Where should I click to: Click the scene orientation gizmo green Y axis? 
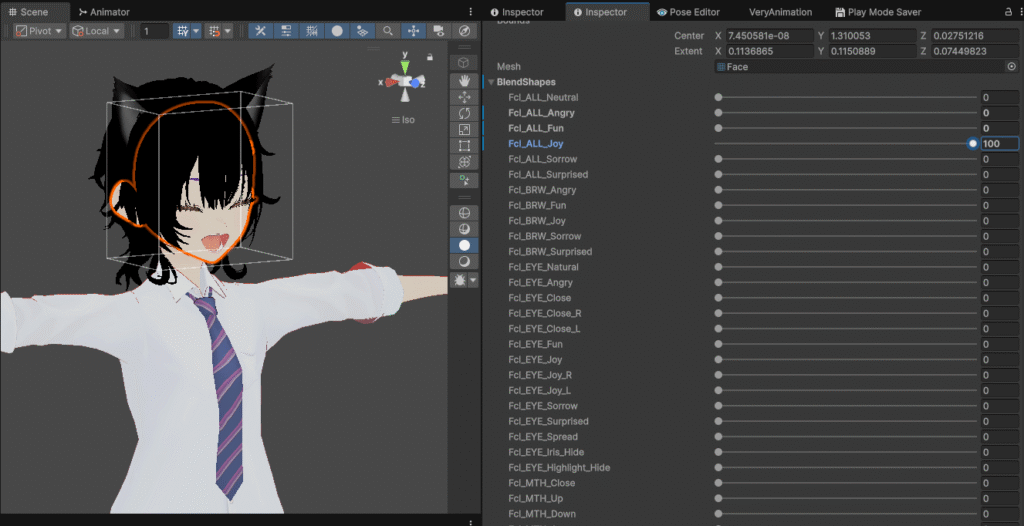(x=405, y=66)
